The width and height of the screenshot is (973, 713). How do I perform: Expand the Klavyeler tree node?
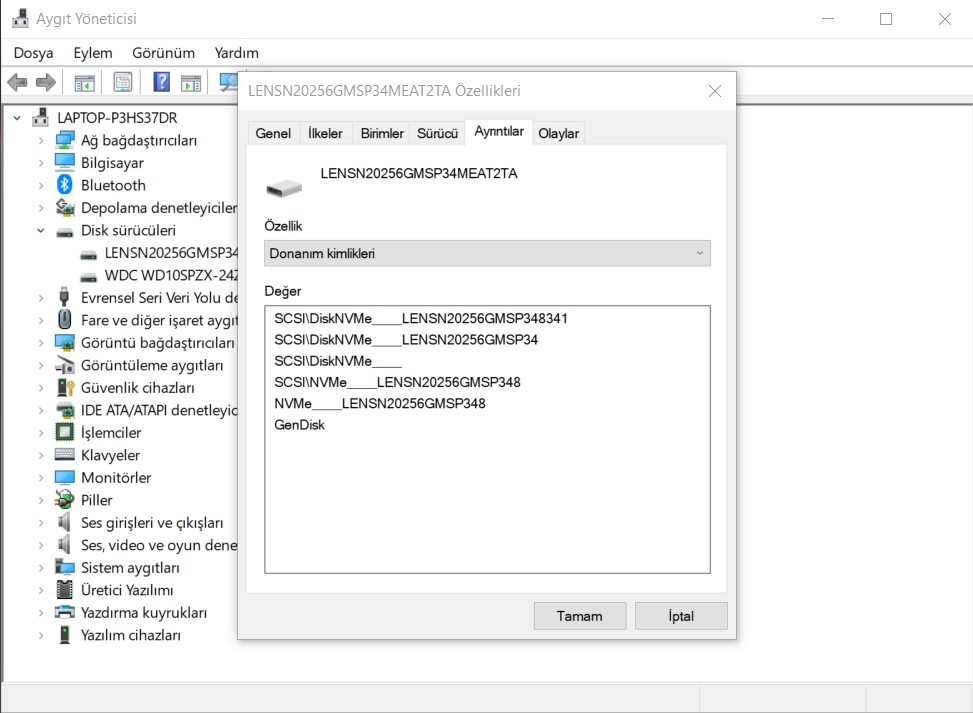[41, 455]
